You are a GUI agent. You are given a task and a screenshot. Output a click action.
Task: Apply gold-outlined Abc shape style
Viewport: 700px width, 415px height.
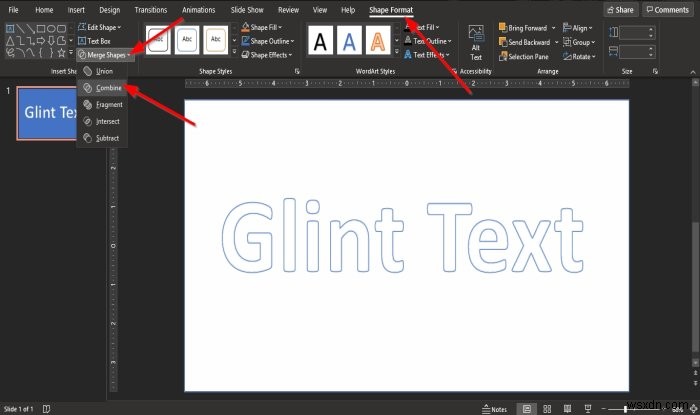pos(216,40)
